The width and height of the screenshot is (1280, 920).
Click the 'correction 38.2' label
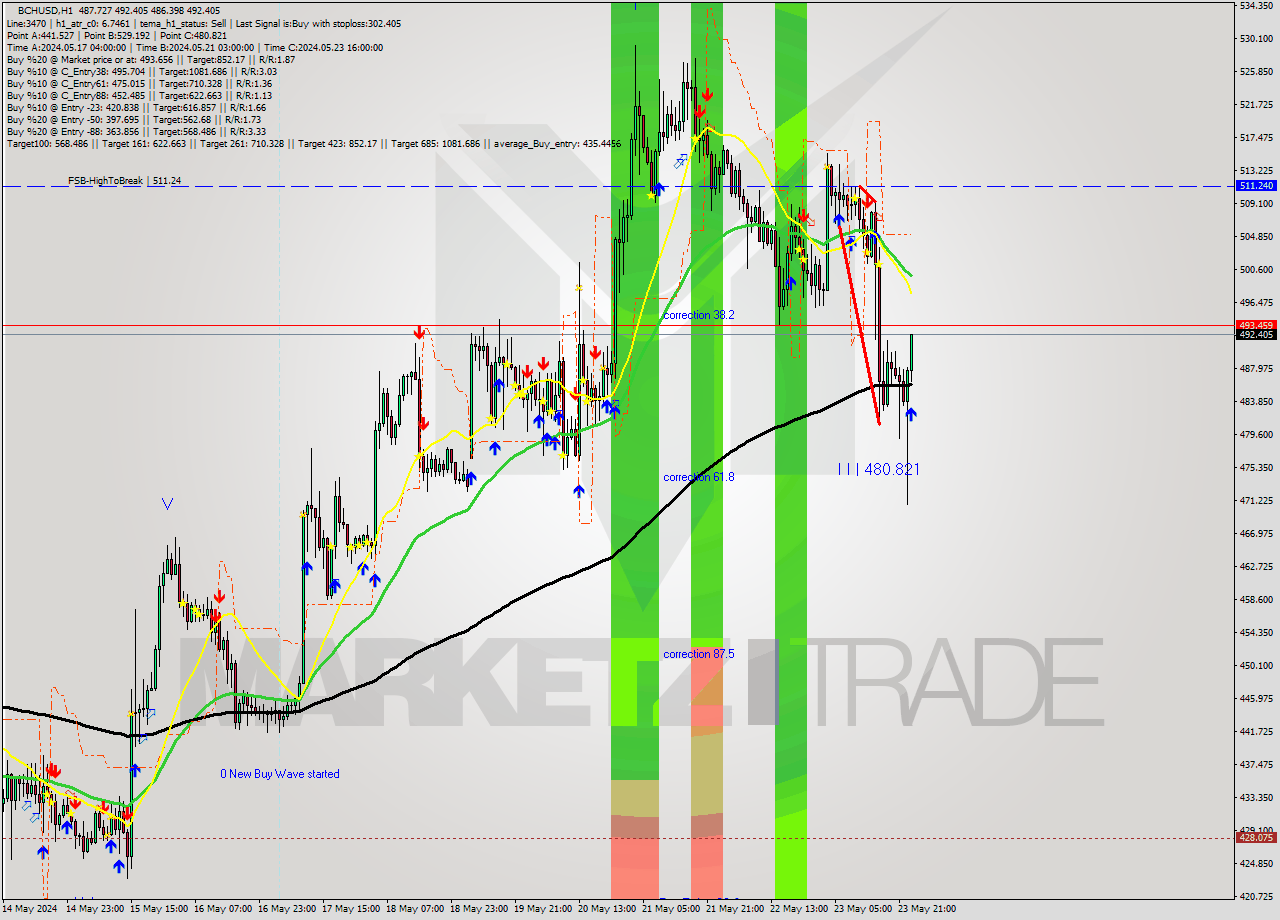coord(699,315)
